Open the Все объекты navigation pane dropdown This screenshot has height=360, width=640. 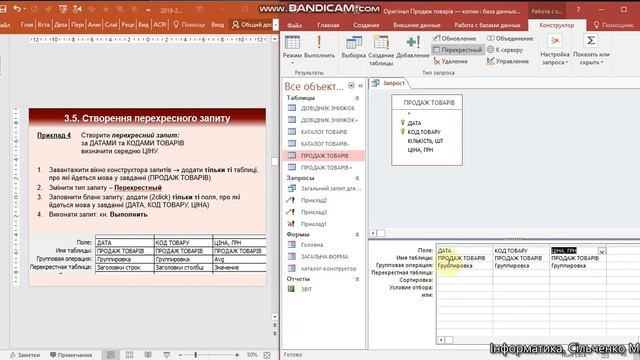(x=351, y=86)
